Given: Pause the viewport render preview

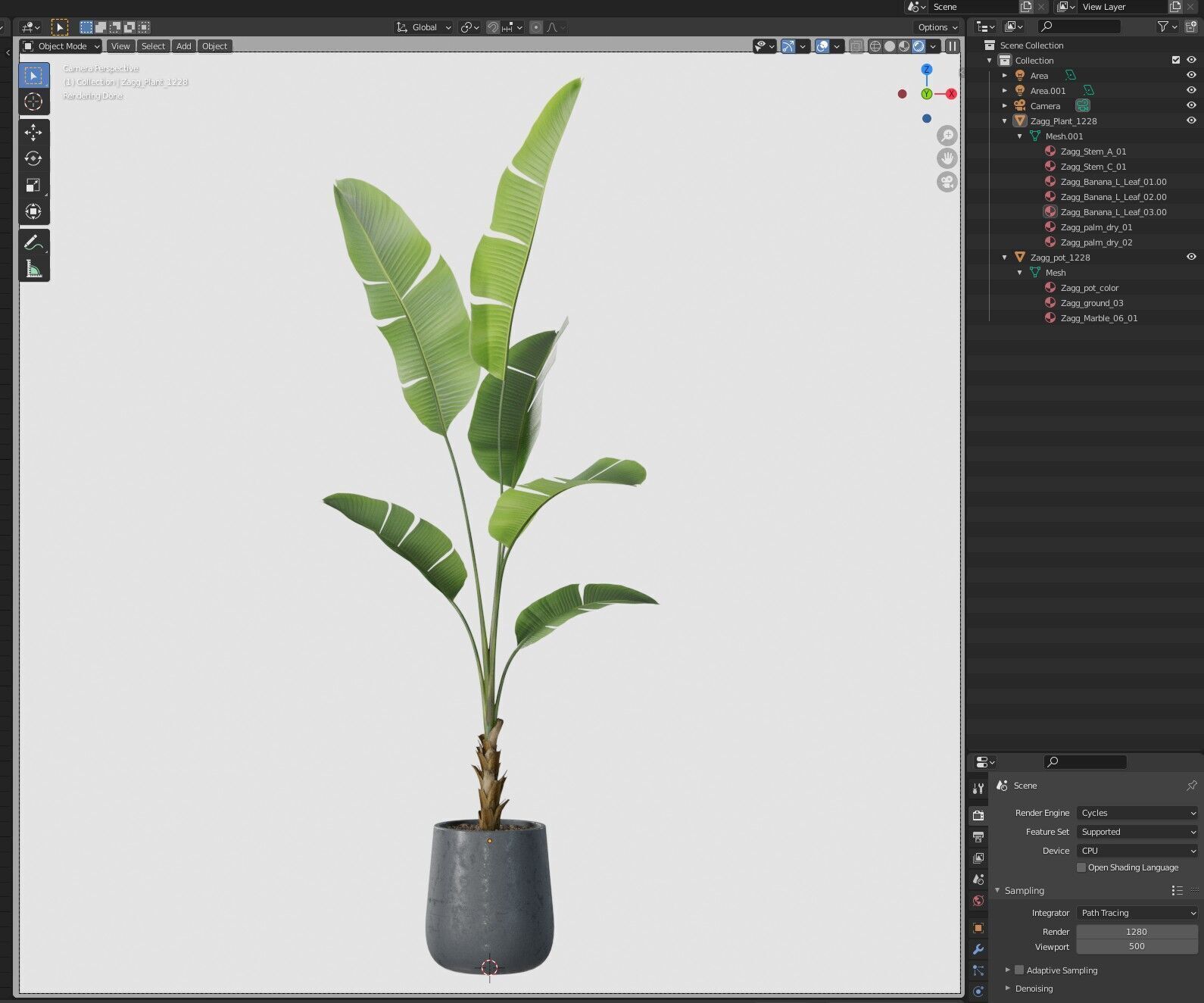Looking at the screenshot, I should 953,46.
